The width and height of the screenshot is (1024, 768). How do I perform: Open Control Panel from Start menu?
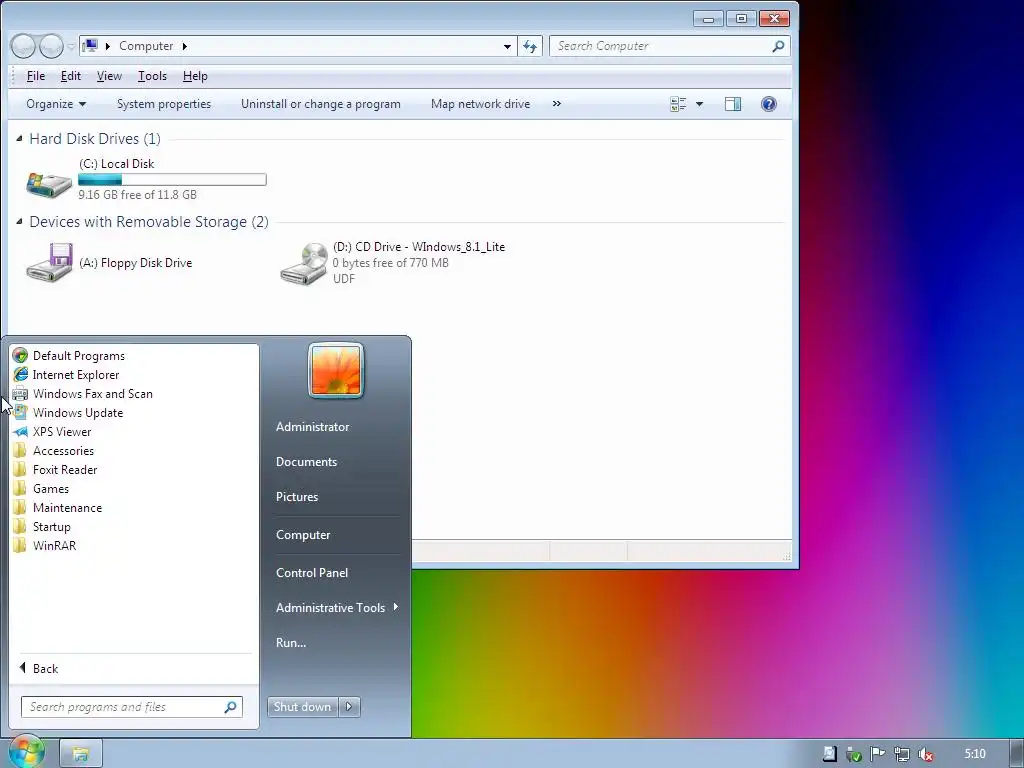312,573
